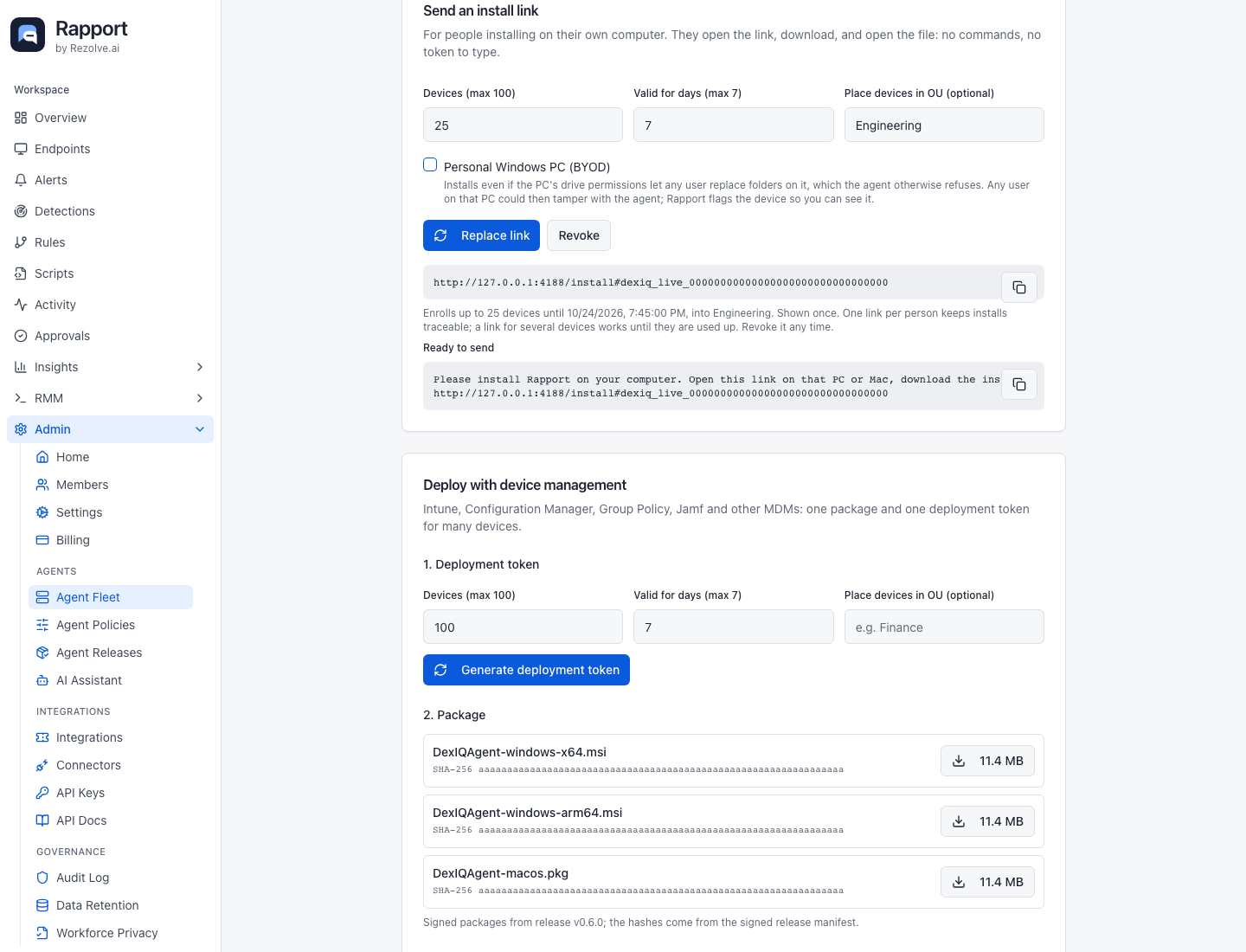Click the Members people icon
1246x952 pixels.
pos(42,485)
